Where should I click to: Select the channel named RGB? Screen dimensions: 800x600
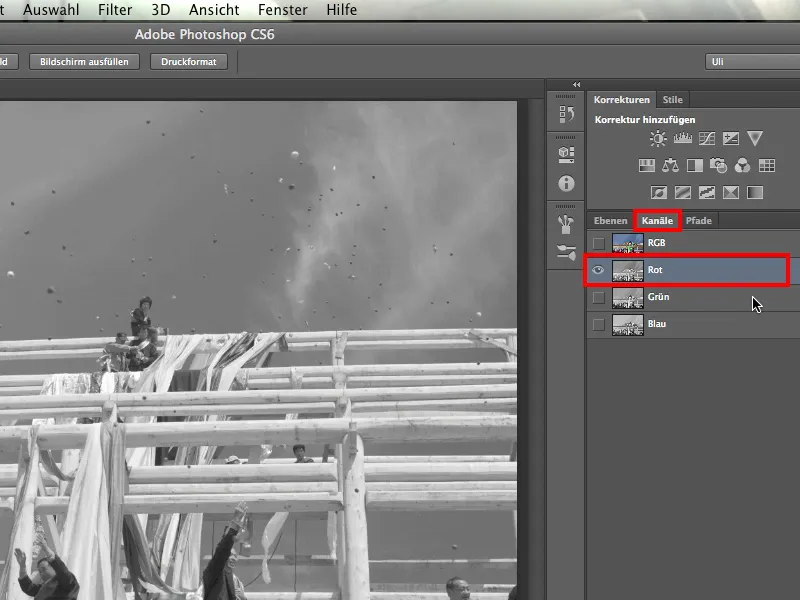click(x=656, y=243)
